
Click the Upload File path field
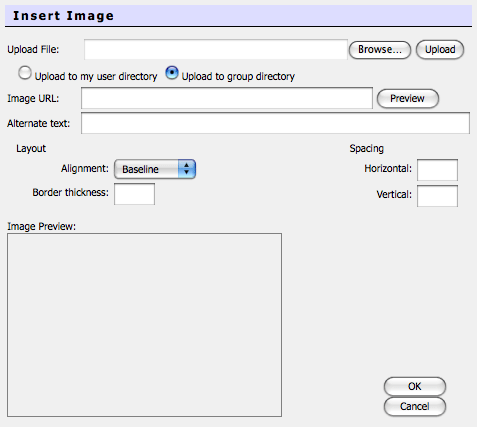click(216, 50)
